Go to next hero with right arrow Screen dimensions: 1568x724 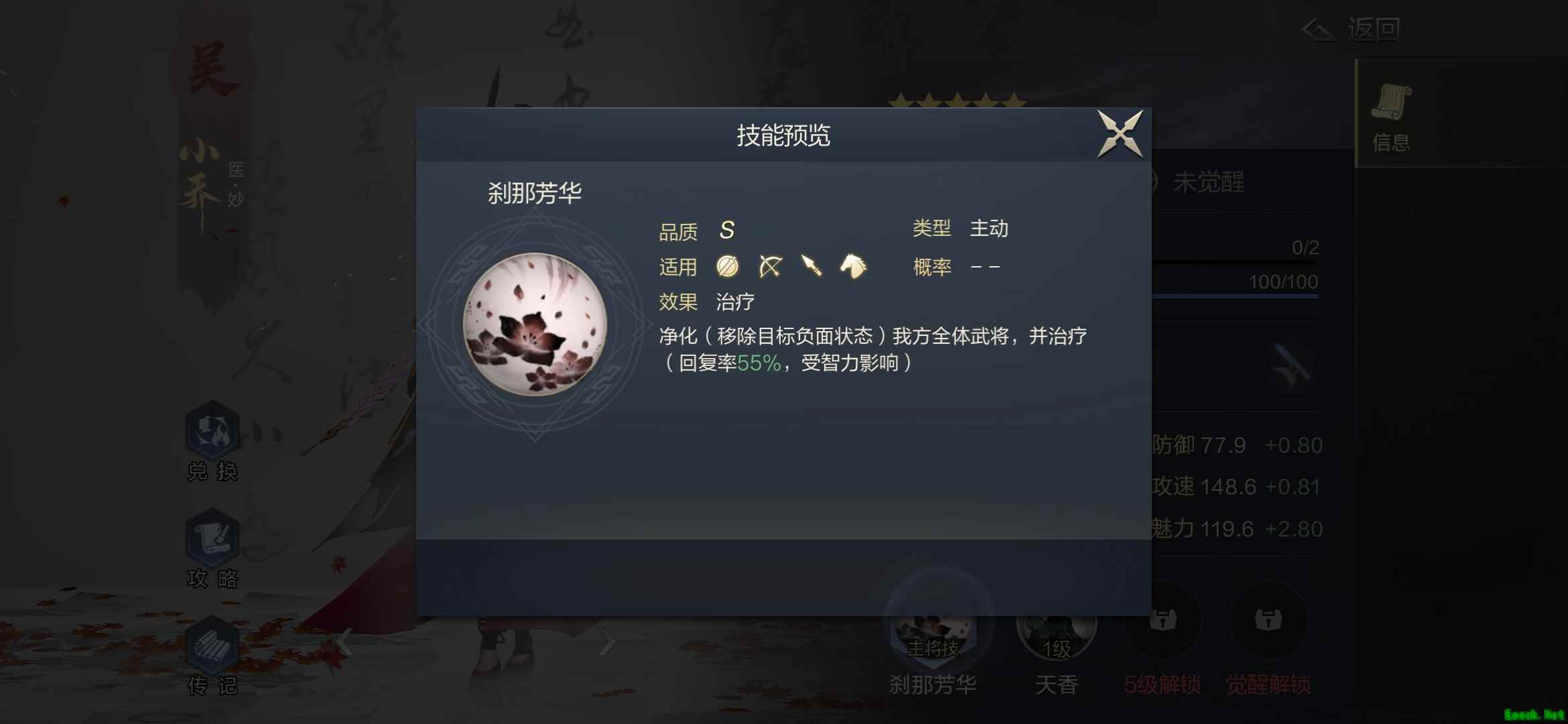[x=607, y=642]
